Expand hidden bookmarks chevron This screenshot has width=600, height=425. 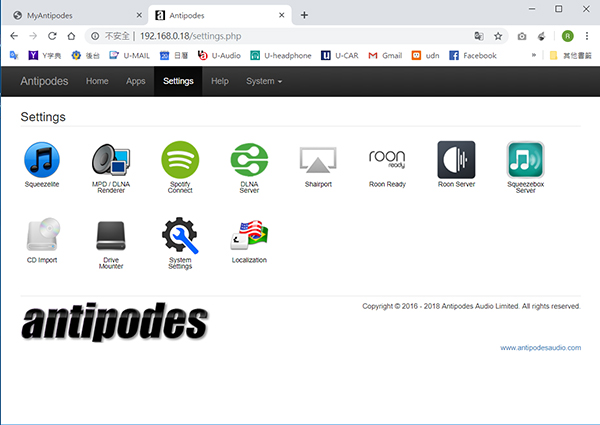[533, 55]
